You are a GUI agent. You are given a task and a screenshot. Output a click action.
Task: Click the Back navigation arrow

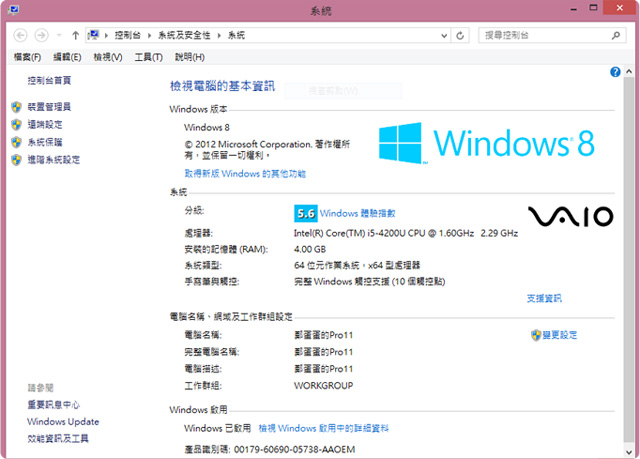(20, 35)
